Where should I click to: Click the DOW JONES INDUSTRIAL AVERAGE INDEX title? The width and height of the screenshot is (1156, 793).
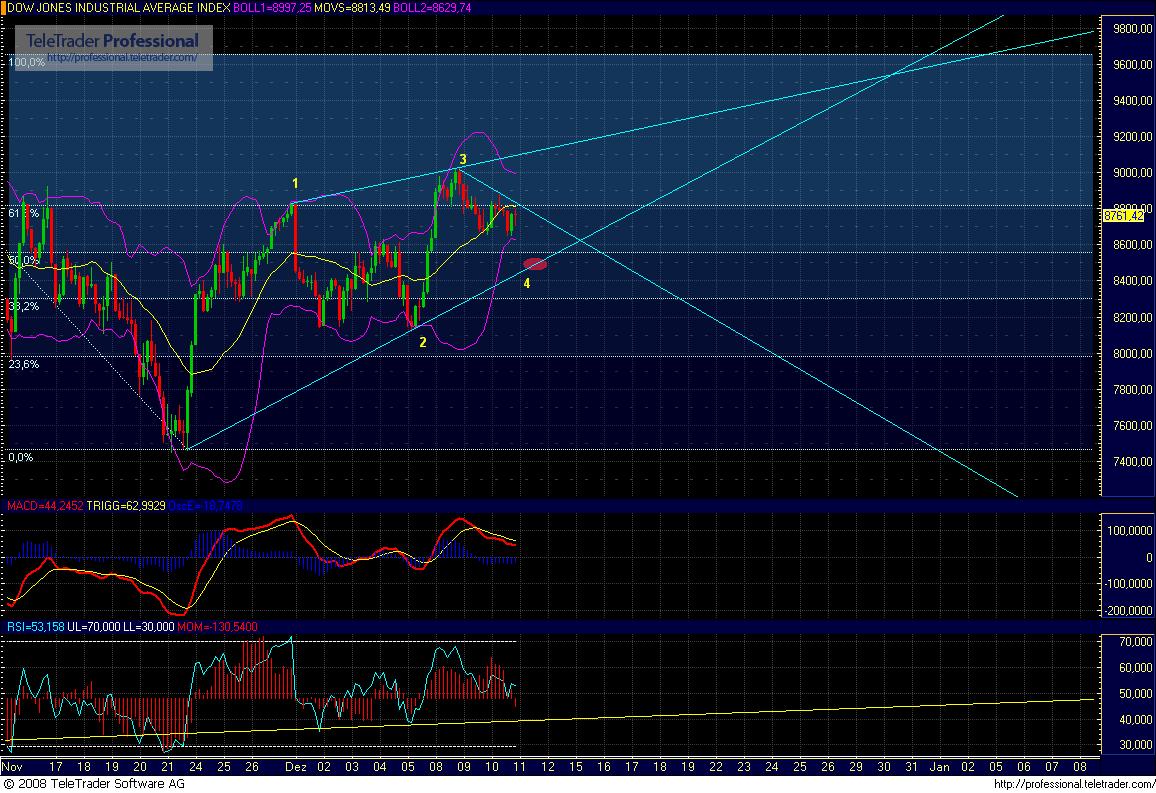point(119,7)
